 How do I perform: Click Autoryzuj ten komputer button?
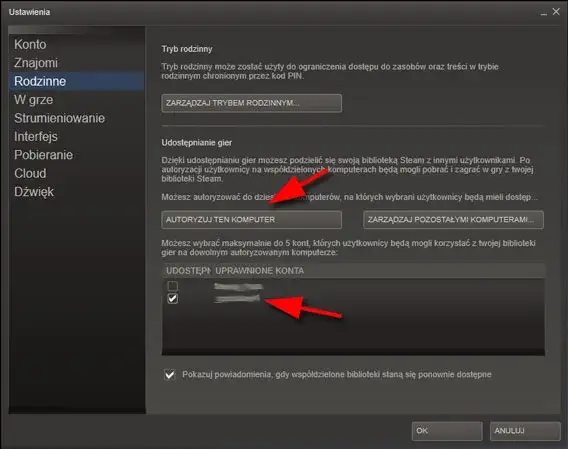click(x=251, y=220)
